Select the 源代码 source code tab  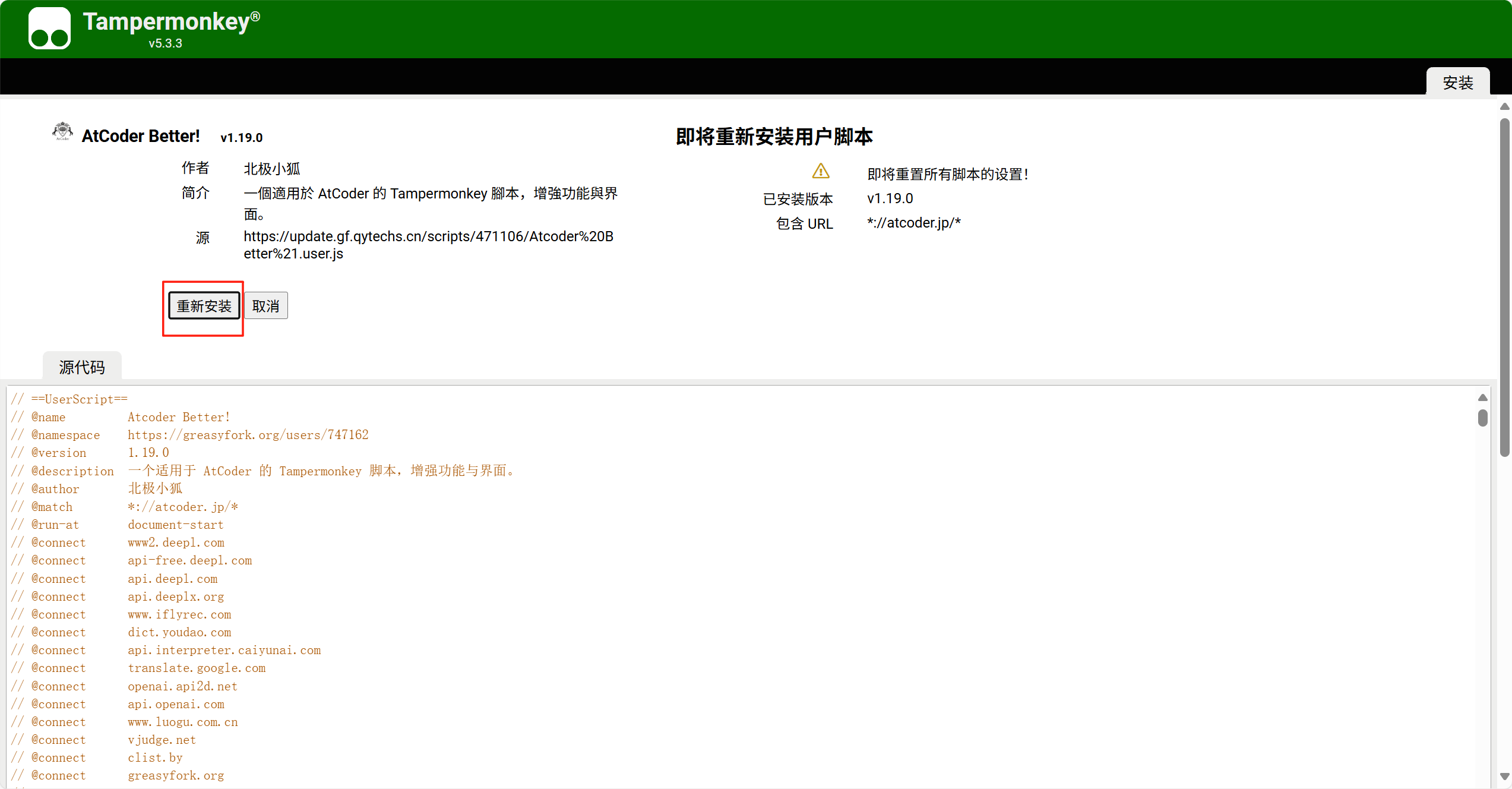tap(82, 367)
